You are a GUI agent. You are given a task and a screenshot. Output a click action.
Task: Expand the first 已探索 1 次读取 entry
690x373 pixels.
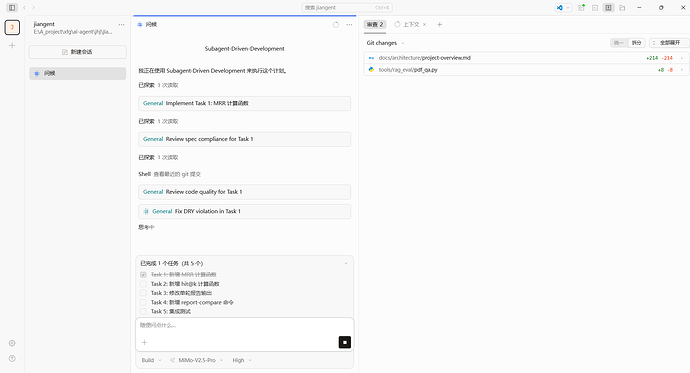tap(158, 85)
